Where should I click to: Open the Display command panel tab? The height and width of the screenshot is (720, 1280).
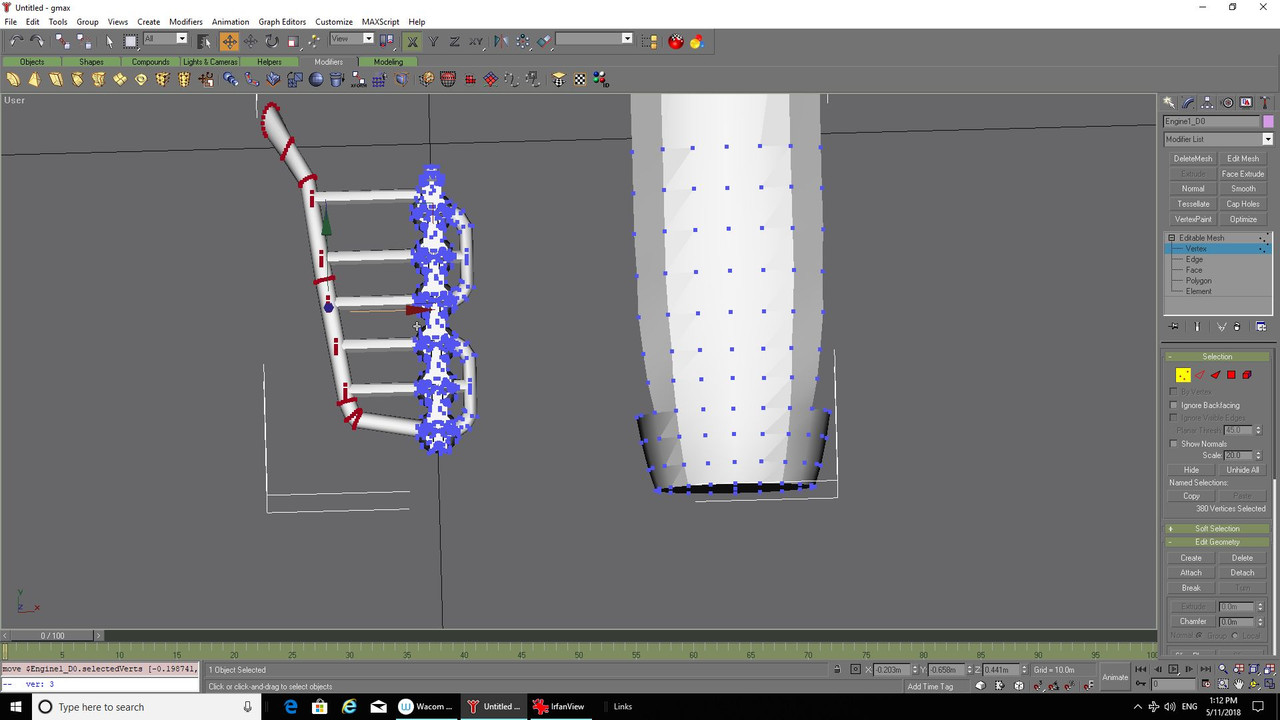click(1246, 103)
